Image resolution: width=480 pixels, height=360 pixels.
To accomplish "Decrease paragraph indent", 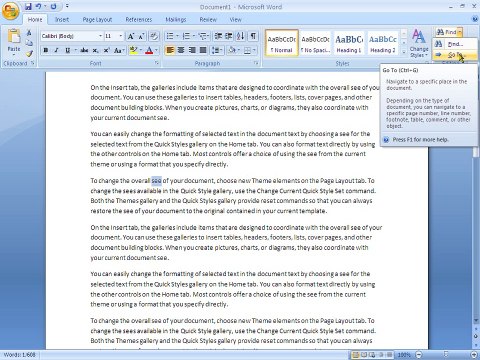I will [218, 36].
